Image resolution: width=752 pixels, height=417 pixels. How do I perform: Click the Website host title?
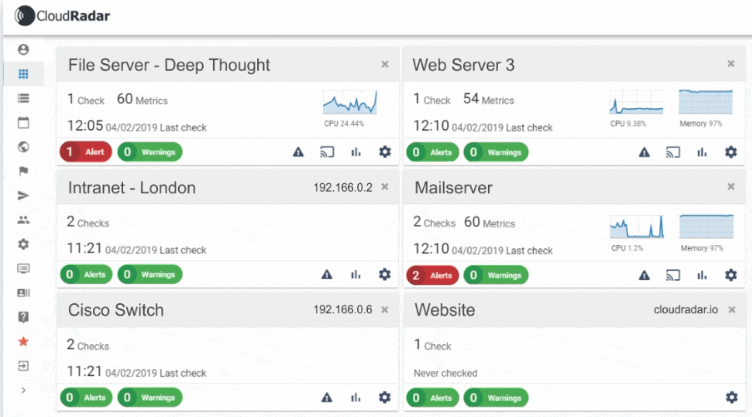(445, 310)
